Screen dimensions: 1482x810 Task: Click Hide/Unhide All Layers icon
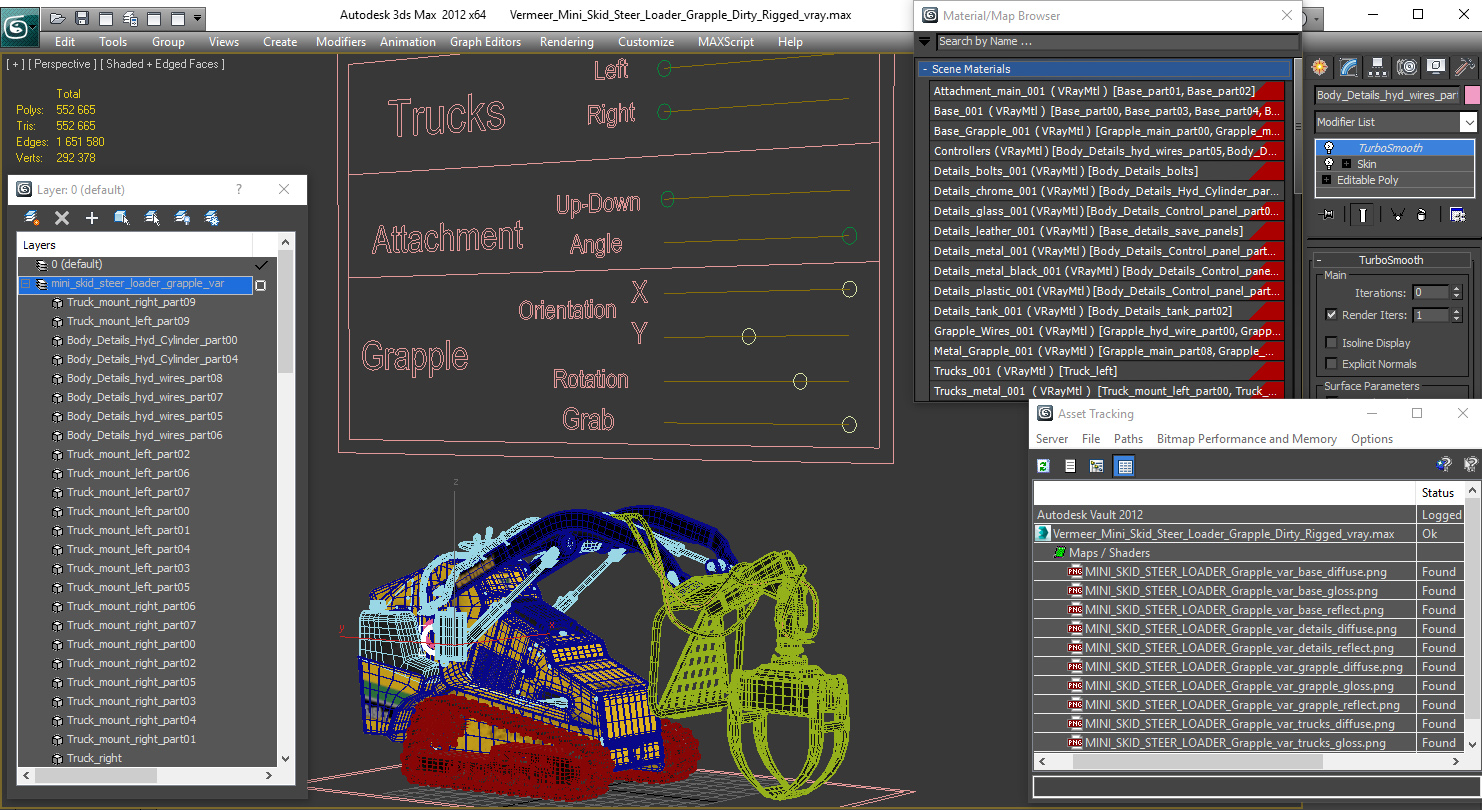(182, 218)
